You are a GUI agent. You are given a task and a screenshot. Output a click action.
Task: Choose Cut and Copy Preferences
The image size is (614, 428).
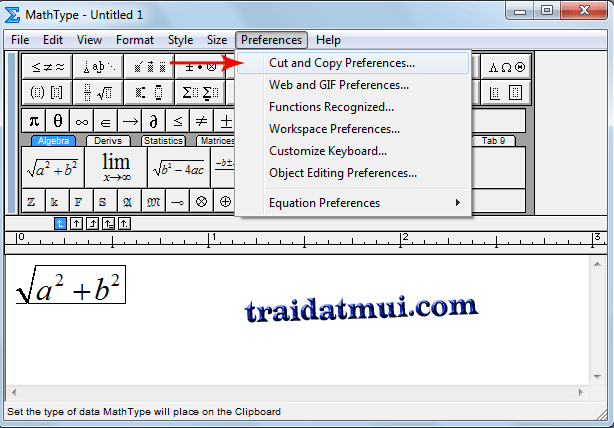pos(353,63)
